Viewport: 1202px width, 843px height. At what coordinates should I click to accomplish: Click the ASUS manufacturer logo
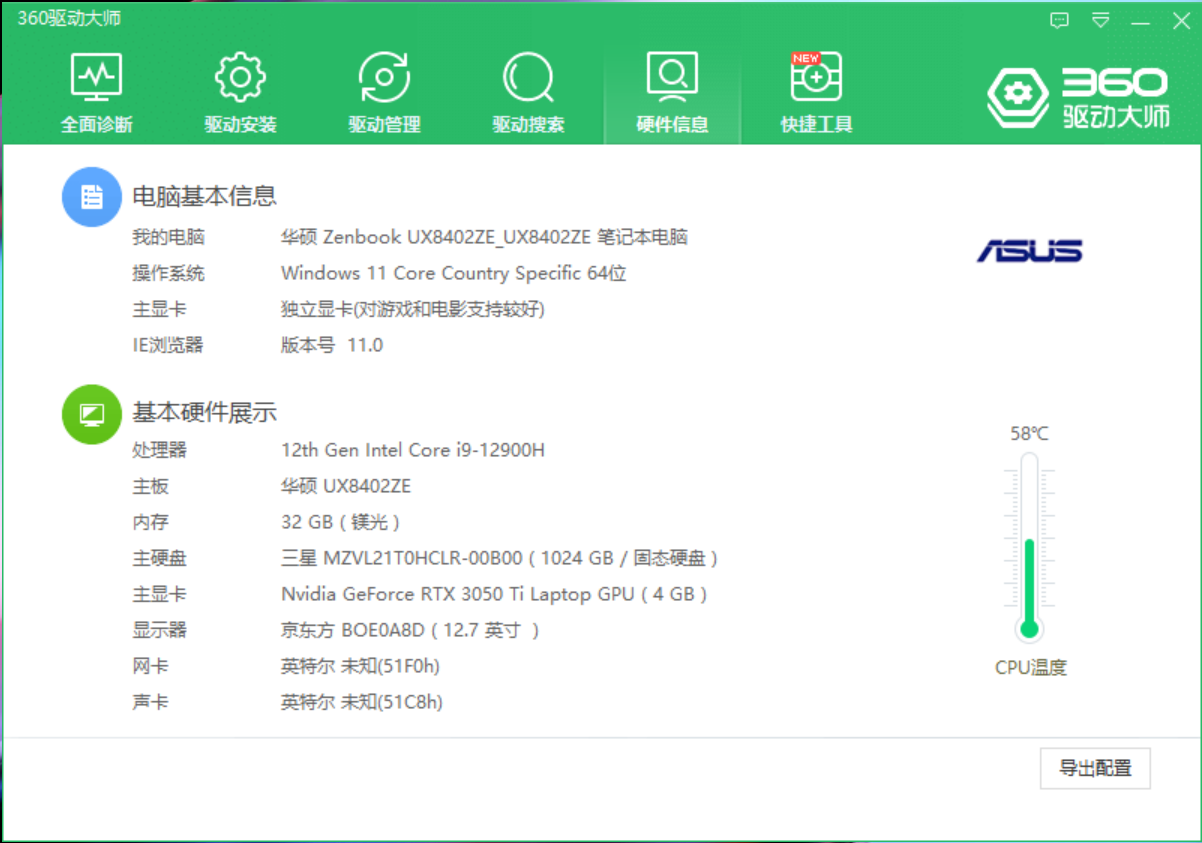[1029, 250]
